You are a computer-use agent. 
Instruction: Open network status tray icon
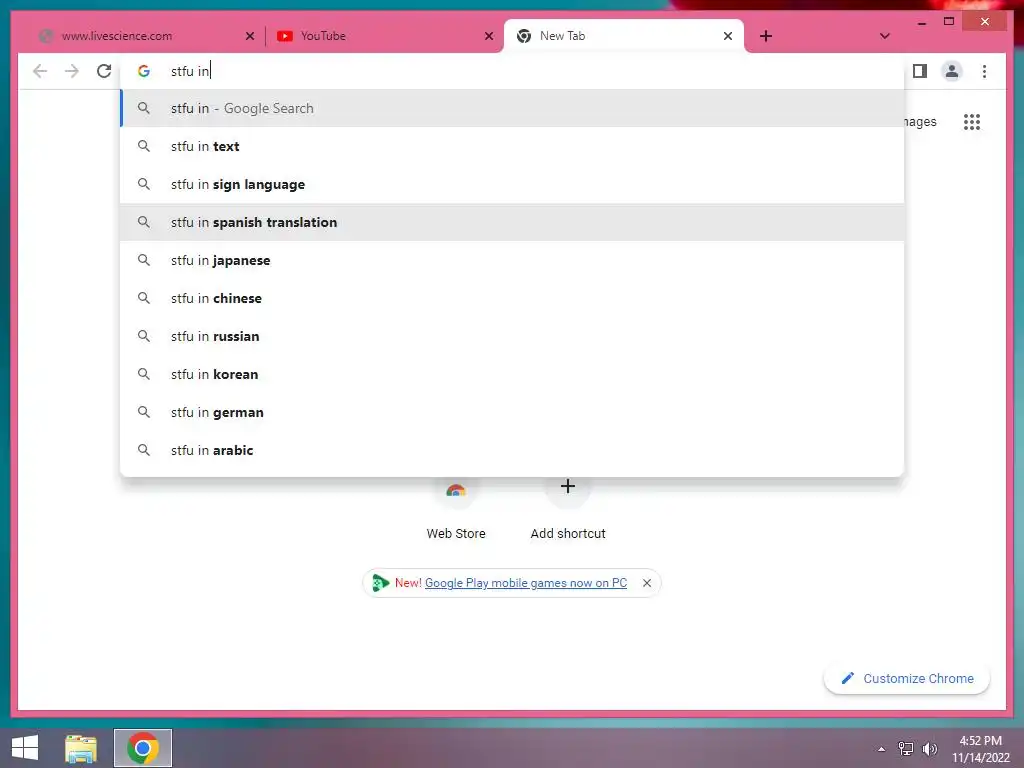point(905,749)
